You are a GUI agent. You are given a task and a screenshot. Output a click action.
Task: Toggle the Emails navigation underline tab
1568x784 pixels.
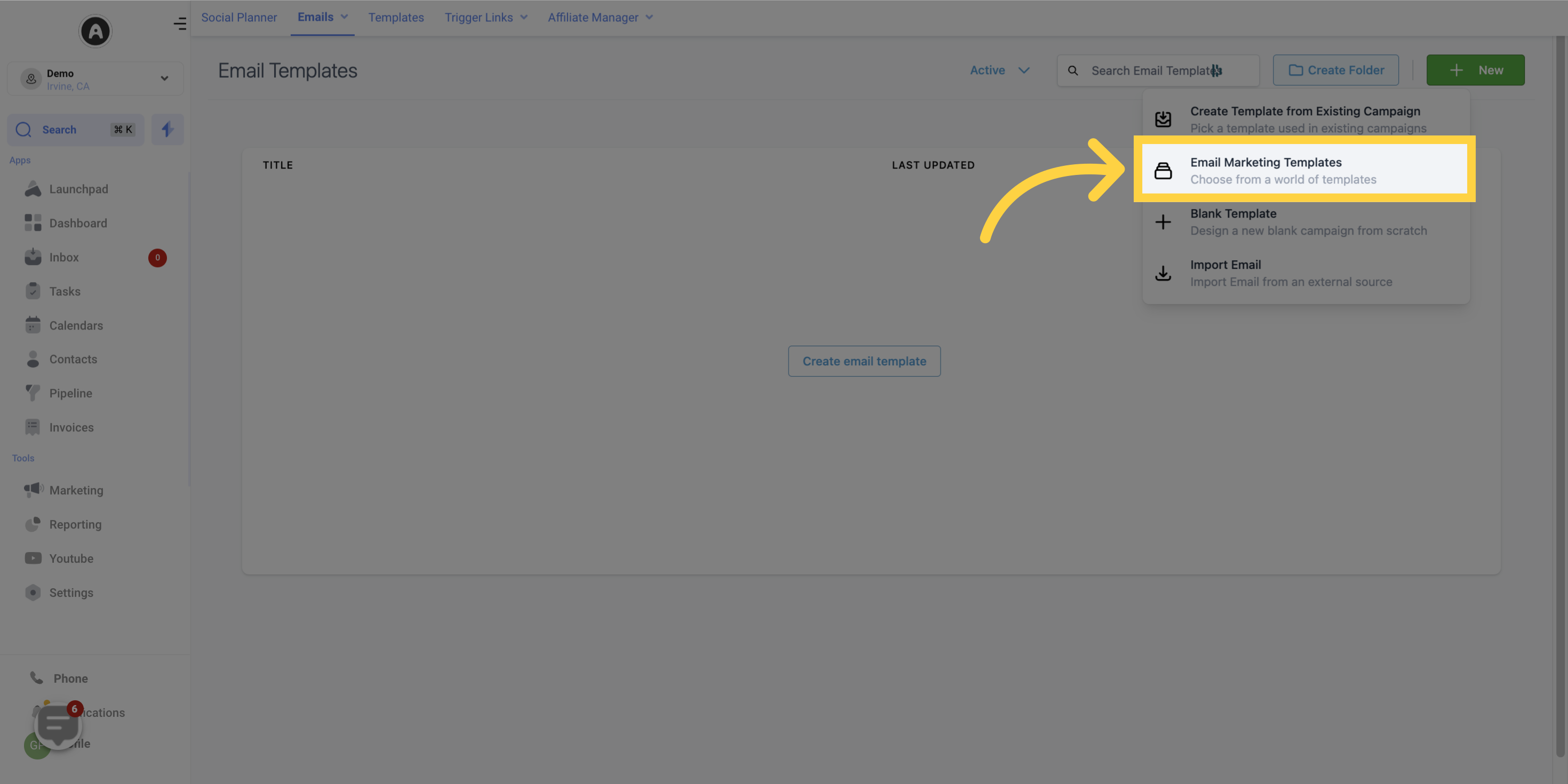(x=322, y=18)
